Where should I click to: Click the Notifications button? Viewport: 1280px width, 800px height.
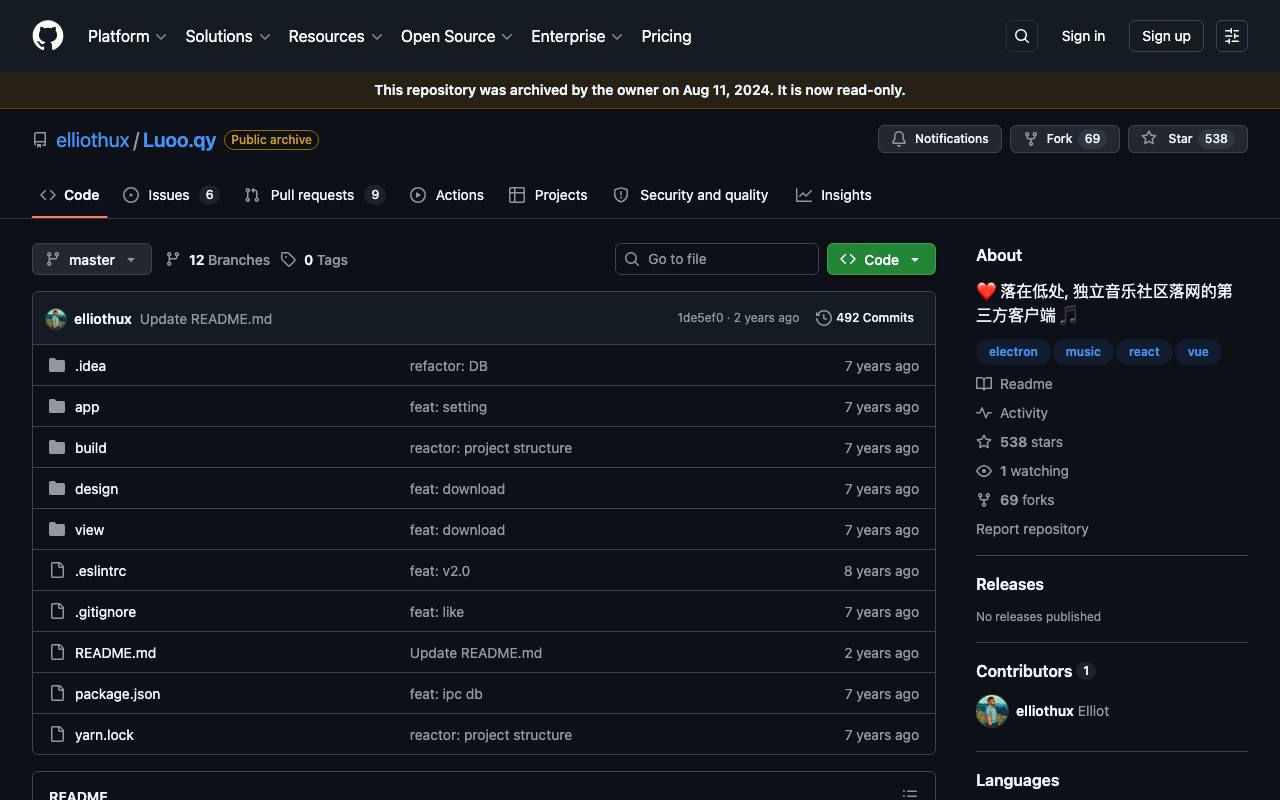pos(940,139)
